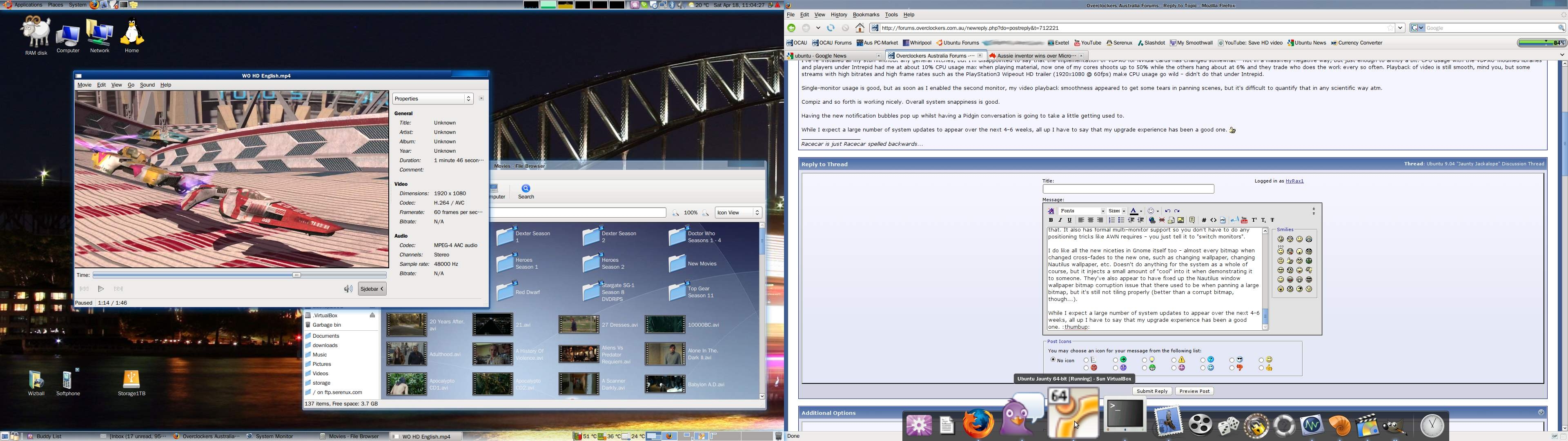1568x441 pixels.
Task: Open terminal from the dock
Action: coord(1125,415)
